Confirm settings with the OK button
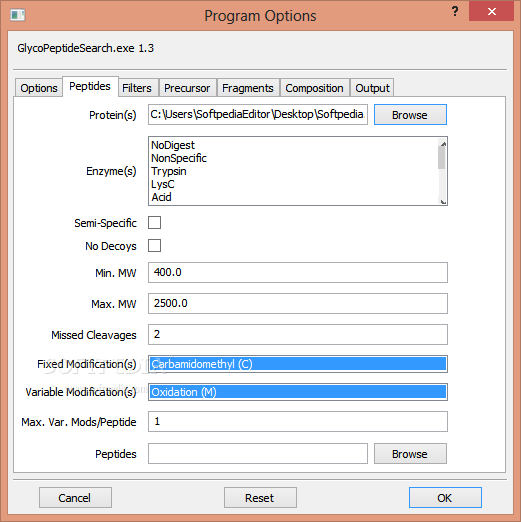This screenshot has height=522, width=521. [x=445, y=498]
